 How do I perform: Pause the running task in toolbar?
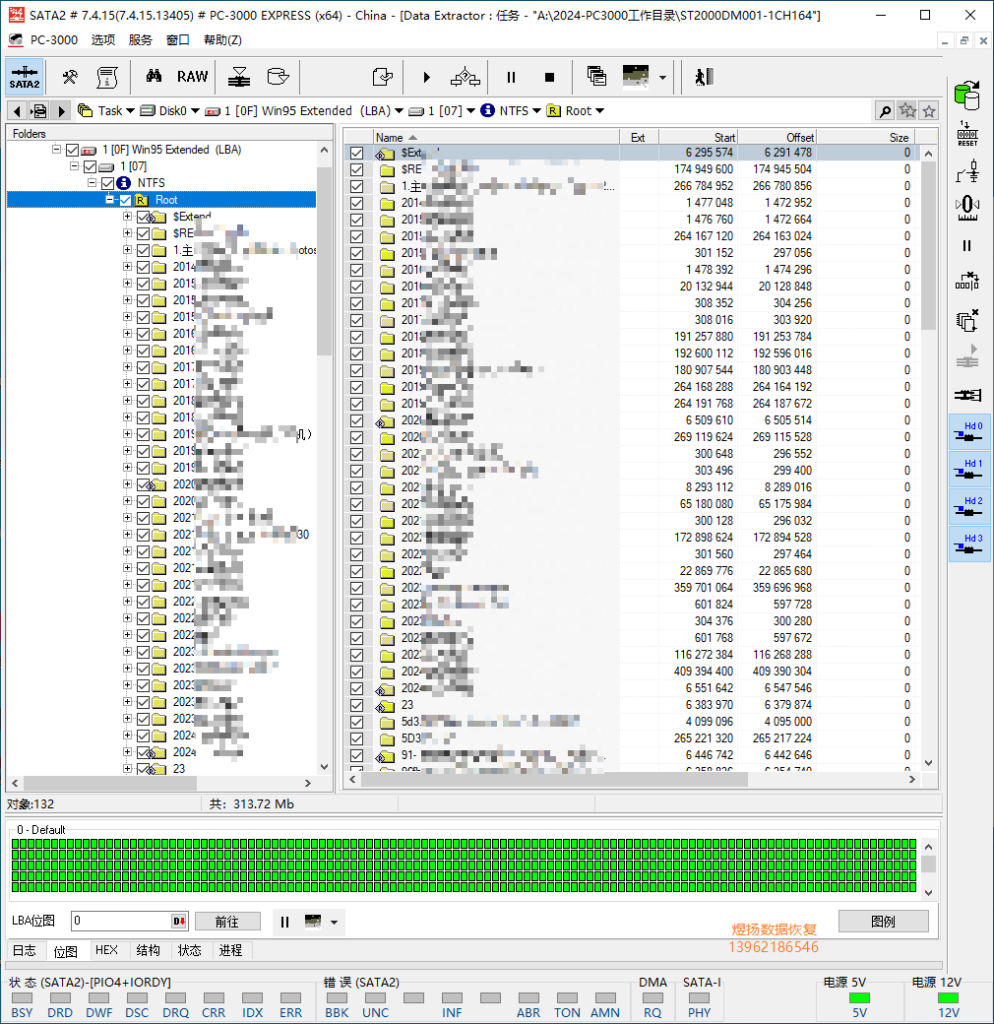(511, 77)
